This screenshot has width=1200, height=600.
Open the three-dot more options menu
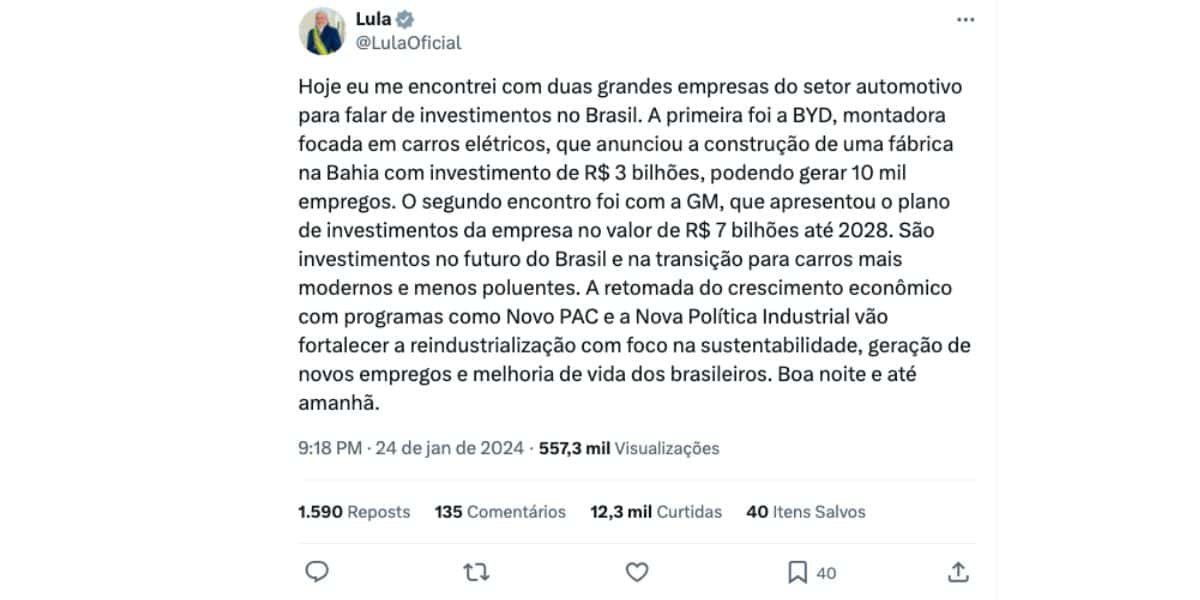965,21
